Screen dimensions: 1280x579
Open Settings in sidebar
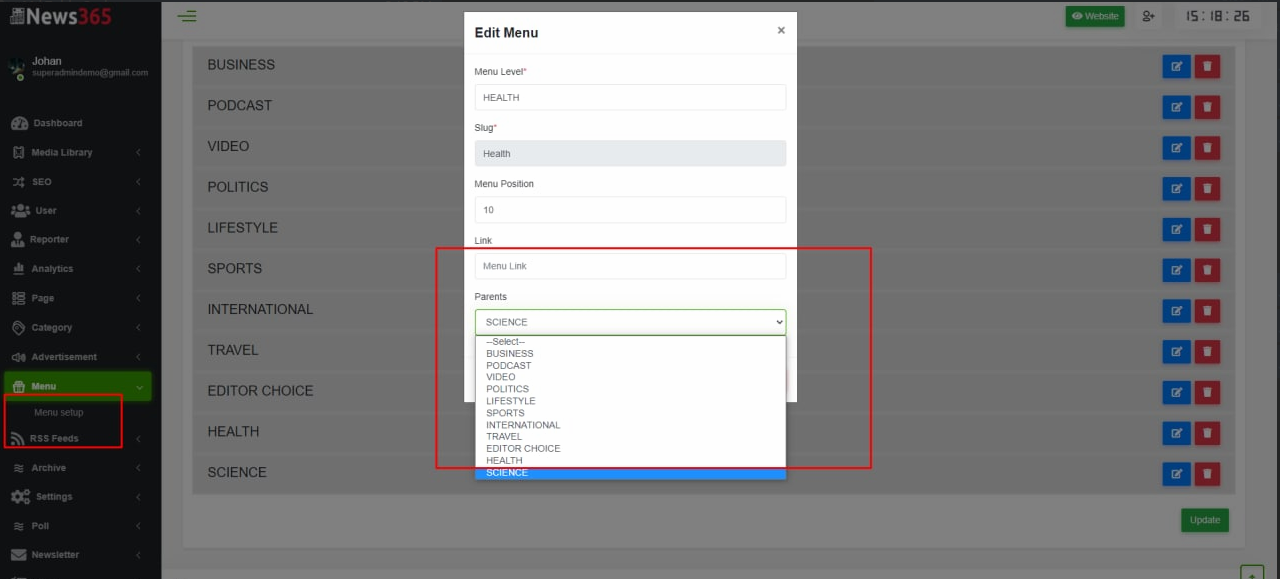76,497
